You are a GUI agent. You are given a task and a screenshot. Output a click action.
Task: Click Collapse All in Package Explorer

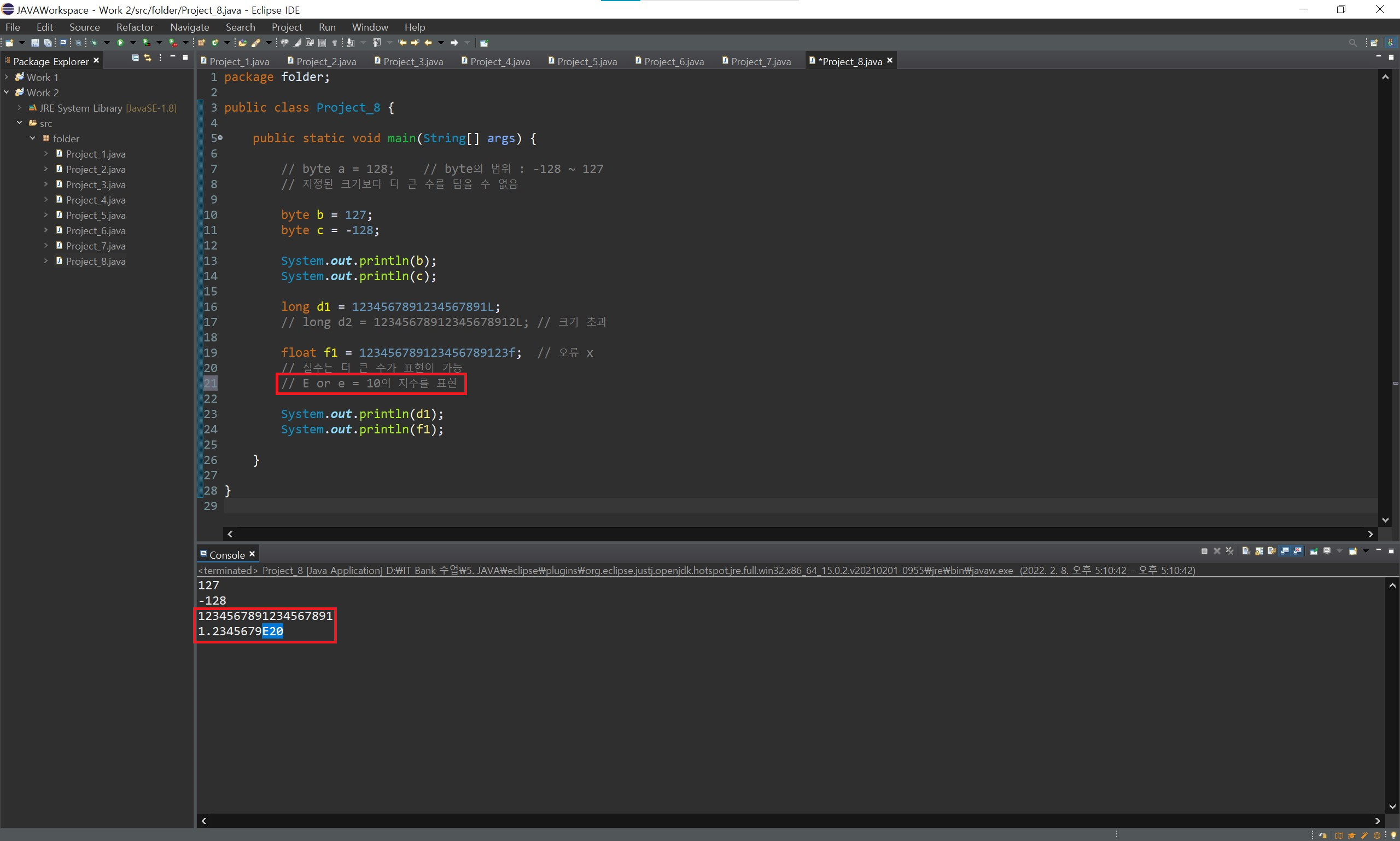[135, 58]
